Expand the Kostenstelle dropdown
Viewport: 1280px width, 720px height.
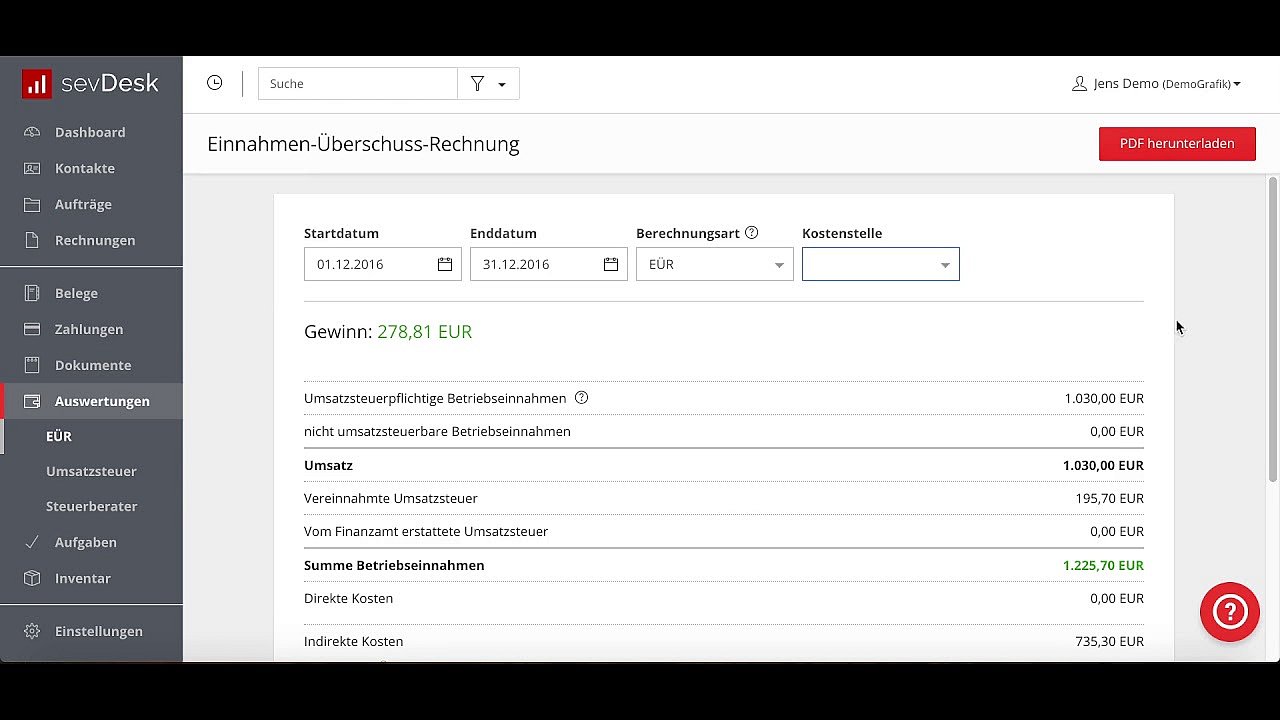(x=880, y=264)
